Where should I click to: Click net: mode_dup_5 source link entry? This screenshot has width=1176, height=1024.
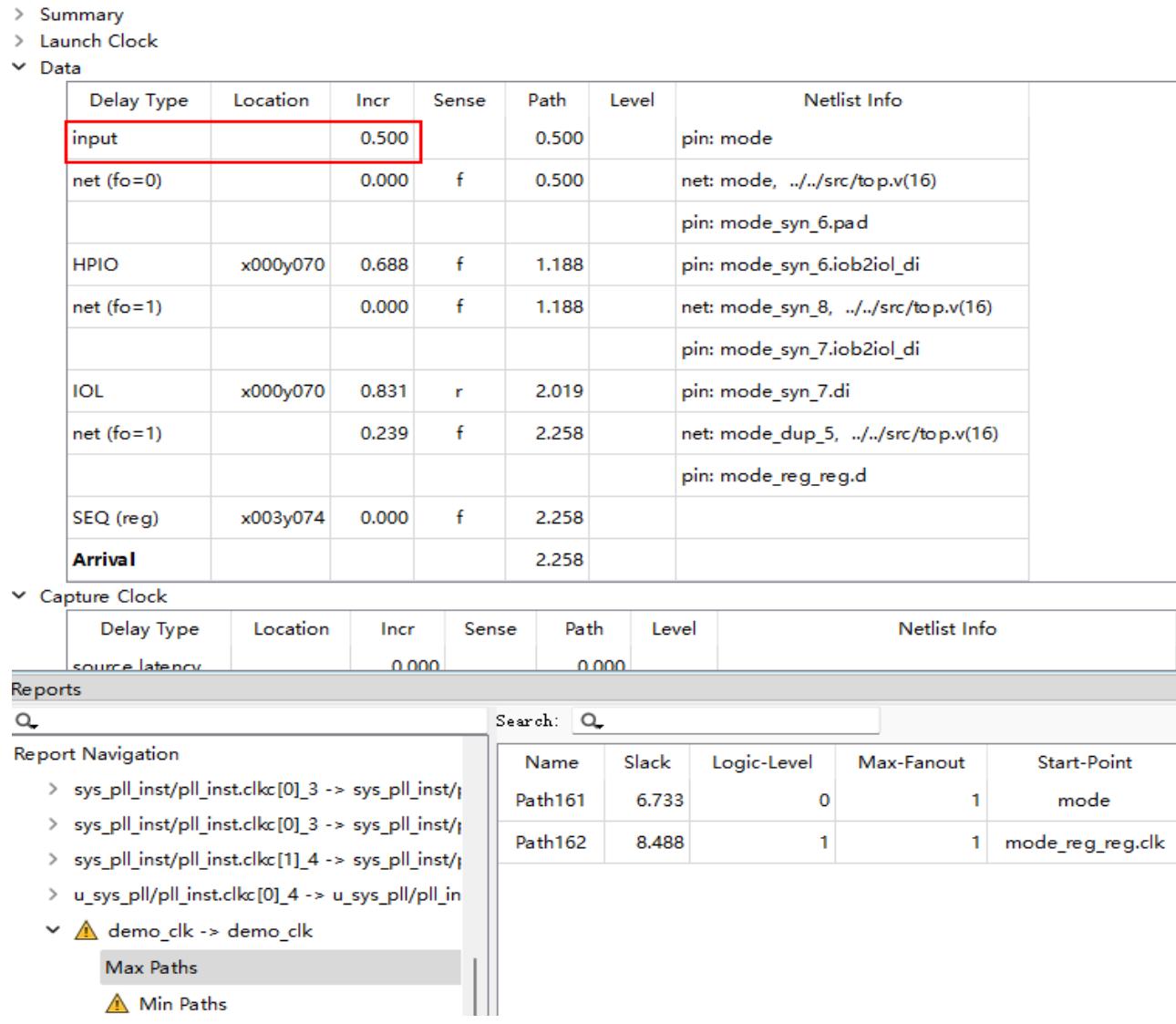(840, 433)
